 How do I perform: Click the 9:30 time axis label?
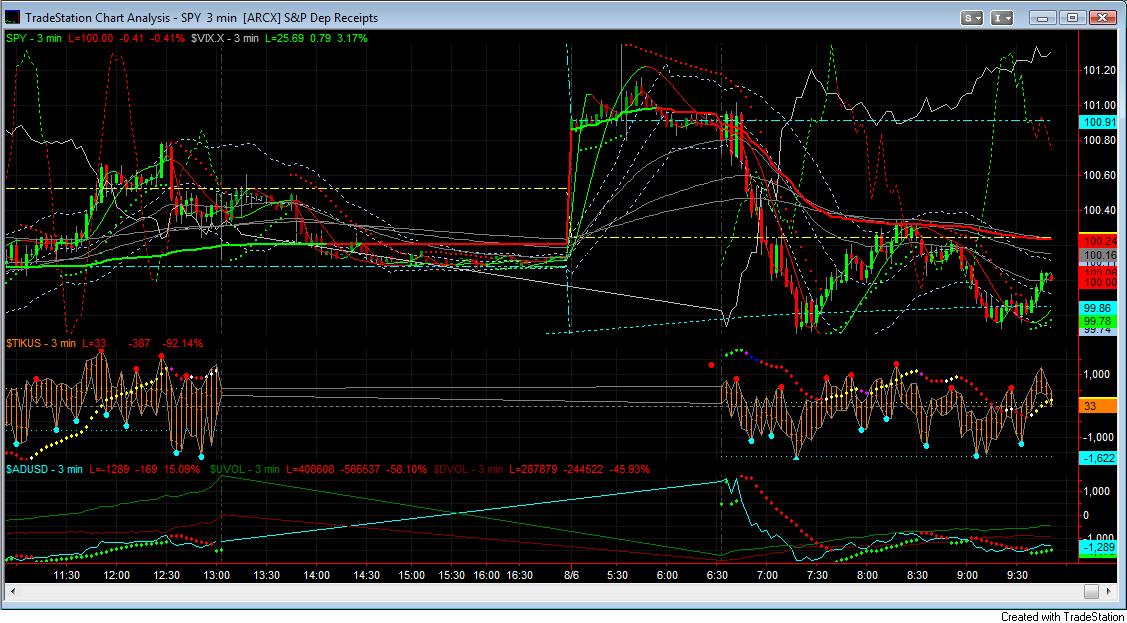(x=1018, y=575)
